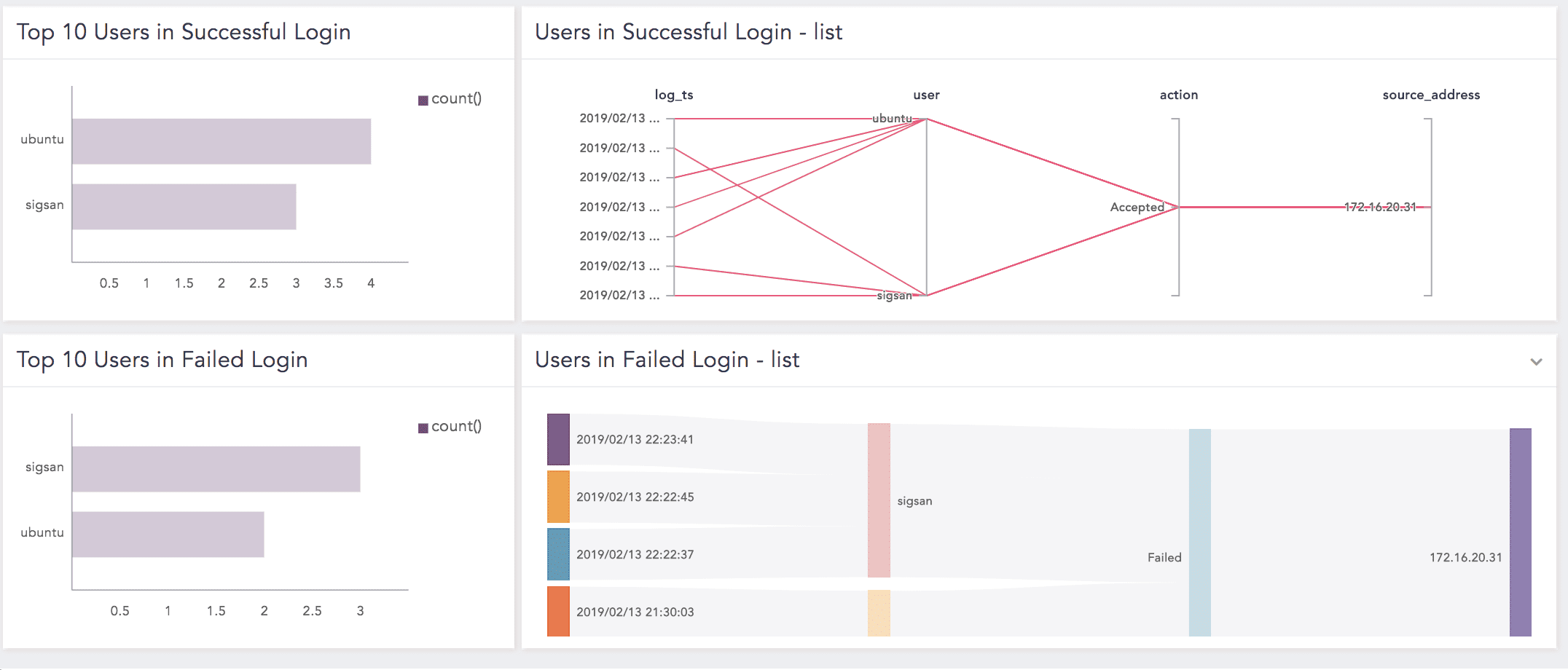Click the source_address column header

1432,95
